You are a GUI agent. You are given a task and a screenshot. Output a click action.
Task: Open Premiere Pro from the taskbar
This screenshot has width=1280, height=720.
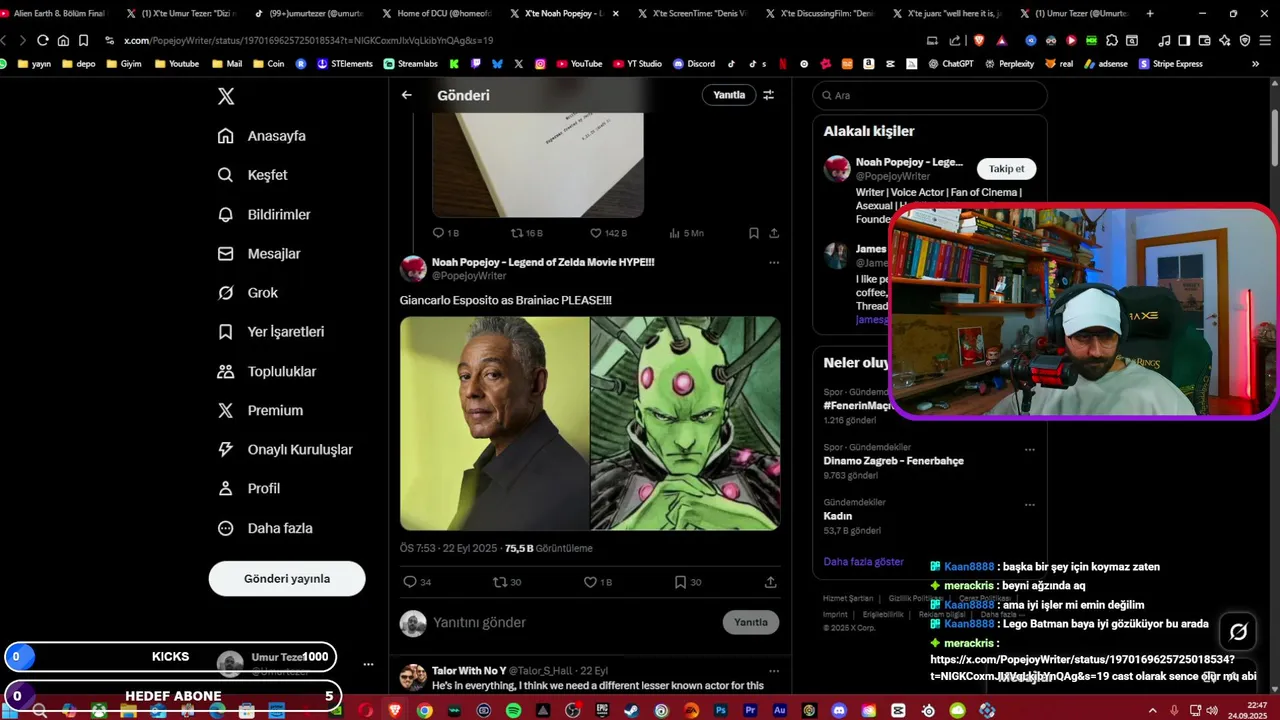pos(750,711)
